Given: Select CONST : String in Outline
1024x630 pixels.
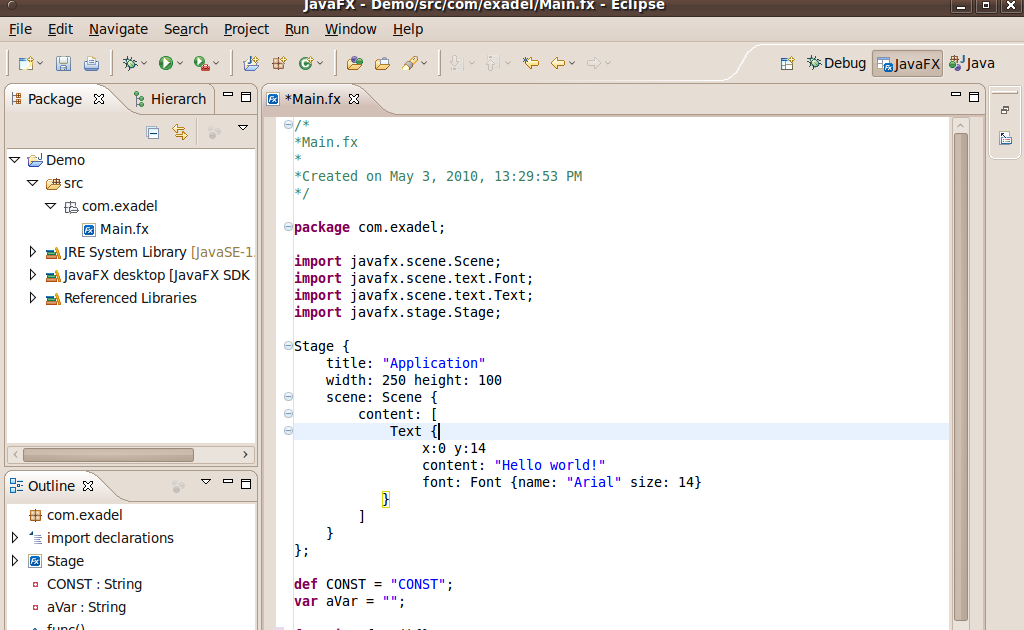Looking at the screenshot, I should 94,584.
